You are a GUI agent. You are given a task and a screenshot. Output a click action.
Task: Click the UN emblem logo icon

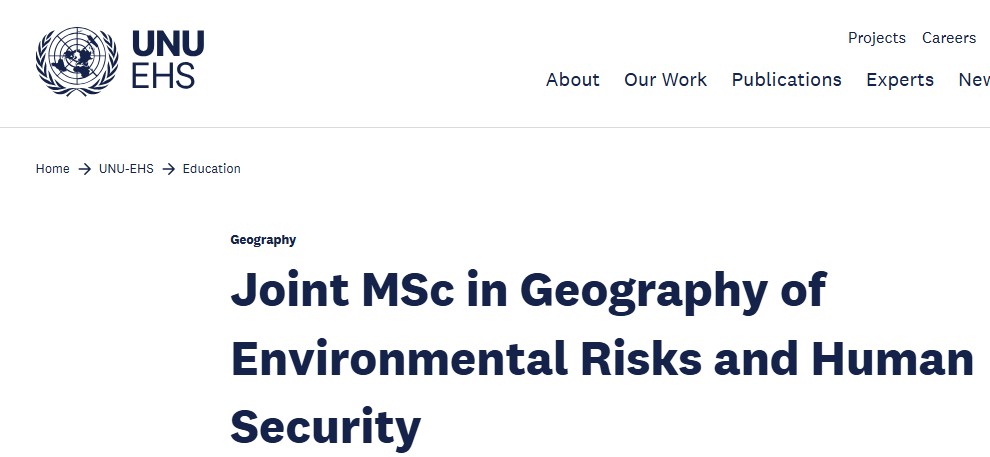click(x=77, y=61)
